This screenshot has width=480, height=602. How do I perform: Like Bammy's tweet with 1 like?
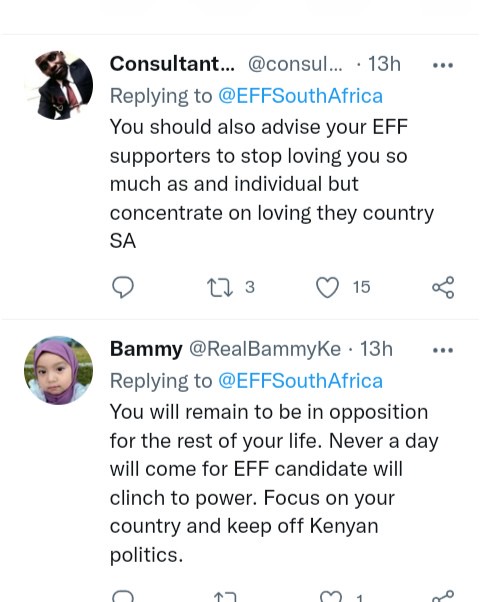(x=331, y=597)
